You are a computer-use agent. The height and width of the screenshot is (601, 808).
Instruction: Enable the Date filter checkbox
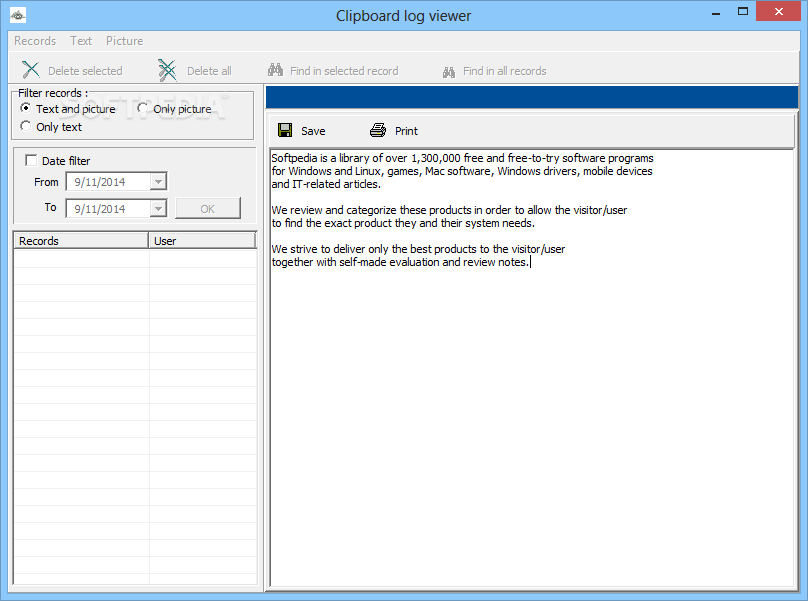(x=31, y=160)
